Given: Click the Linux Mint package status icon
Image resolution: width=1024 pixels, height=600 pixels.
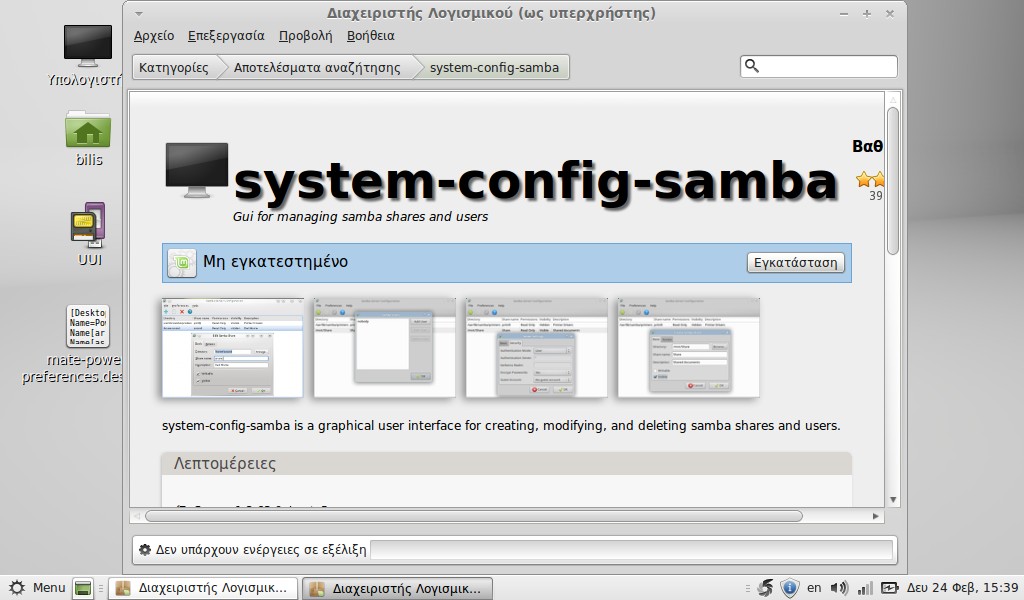Looking at the screenshot, I should 182,264.
